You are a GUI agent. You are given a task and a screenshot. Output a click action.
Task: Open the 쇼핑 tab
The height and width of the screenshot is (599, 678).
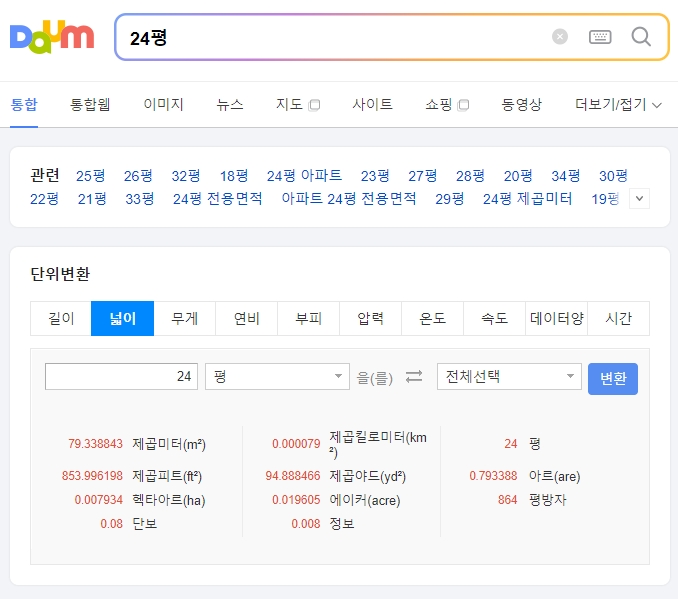click(447, 105)
